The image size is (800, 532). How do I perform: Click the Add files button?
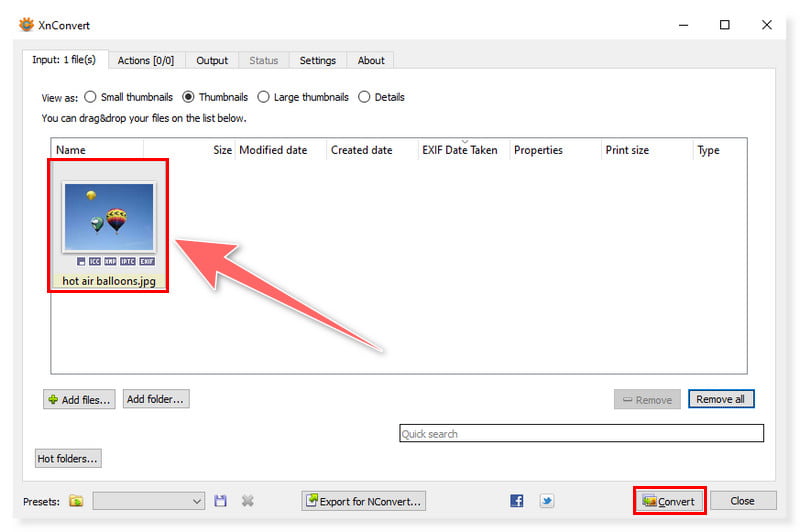click(79, 399)
